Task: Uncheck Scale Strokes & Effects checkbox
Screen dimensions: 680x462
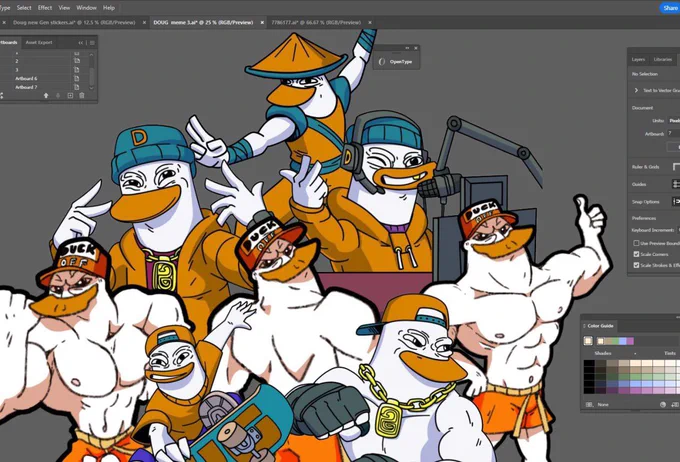Action: tap(636, 265)
